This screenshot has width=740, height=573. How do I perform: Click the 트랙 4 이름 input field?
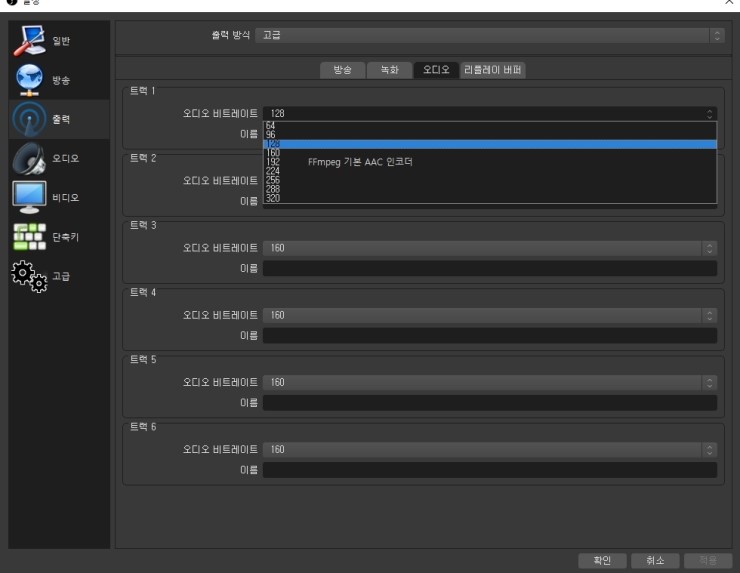[x=490, y=336]
